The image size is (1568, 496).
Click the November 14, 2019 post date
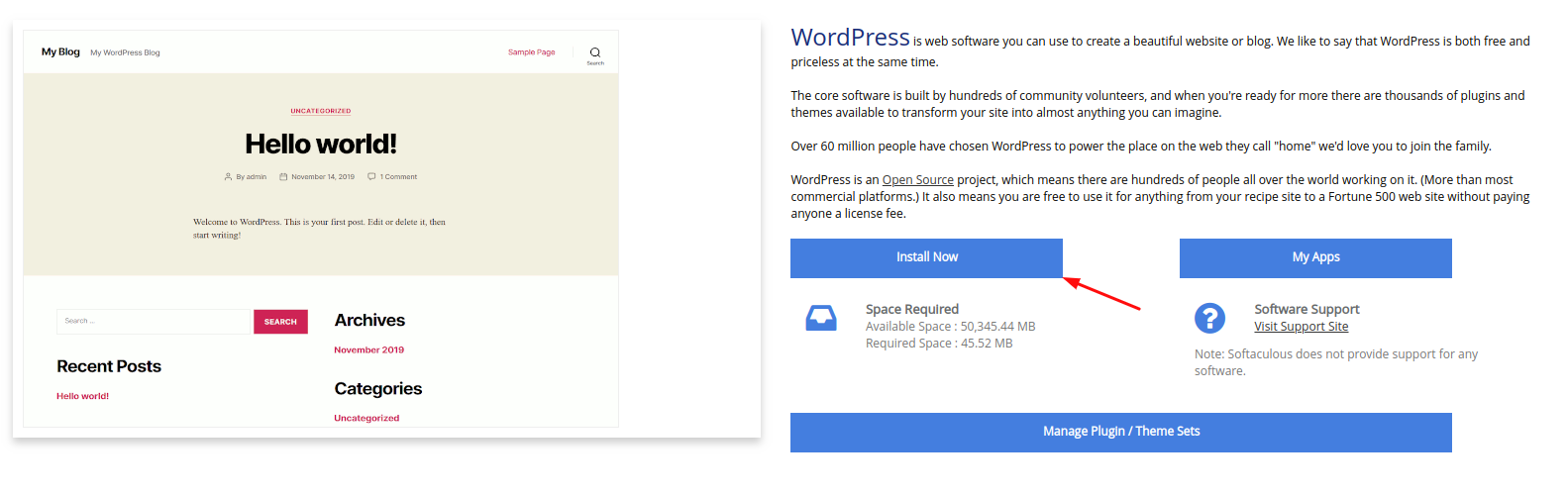pos(317,177)
